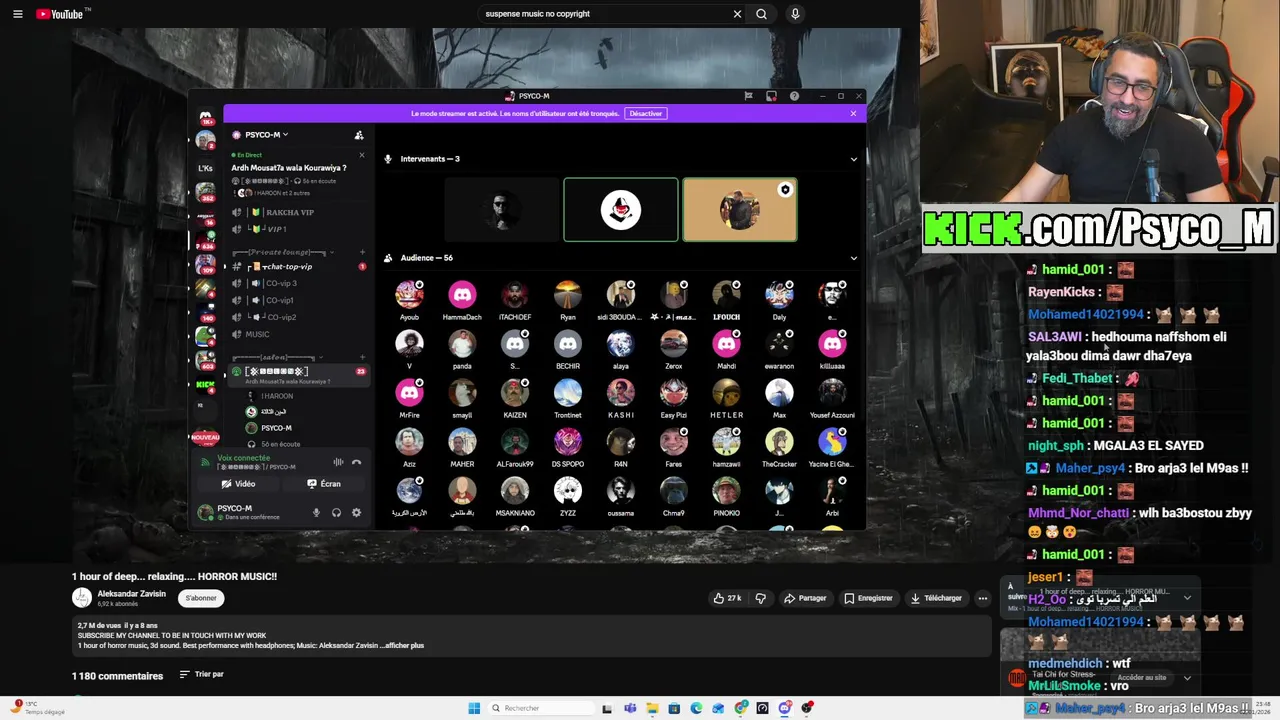Open Microsoft Teams in the taskbar
This screenshot has height=720, width=1280.
630,708
